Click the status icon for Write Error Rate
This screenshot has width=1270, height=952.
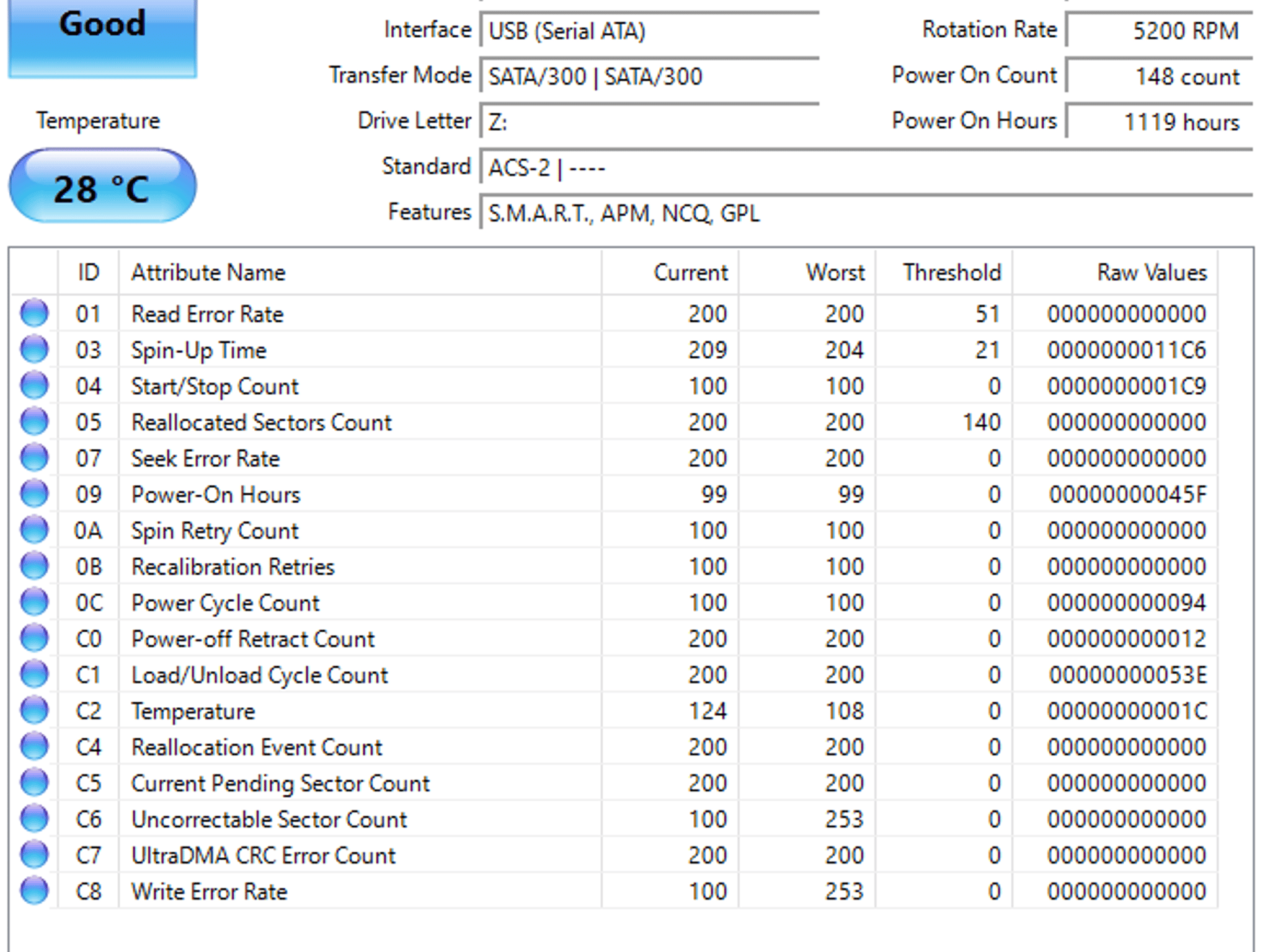pyautogui.click(x=35, y=891)
